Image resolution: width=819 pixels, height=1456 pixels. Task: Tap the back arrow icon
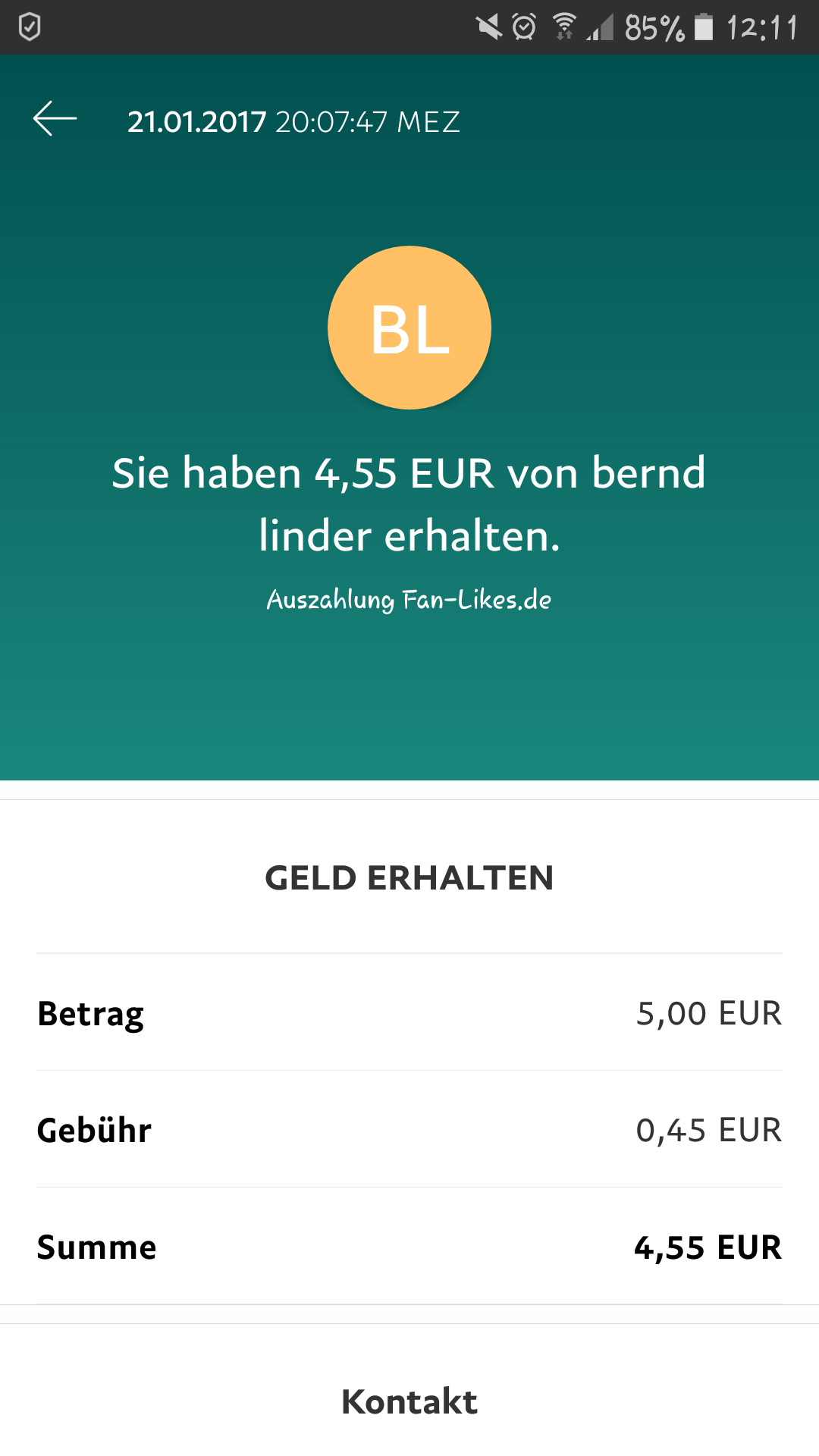(x=55, y=119)
